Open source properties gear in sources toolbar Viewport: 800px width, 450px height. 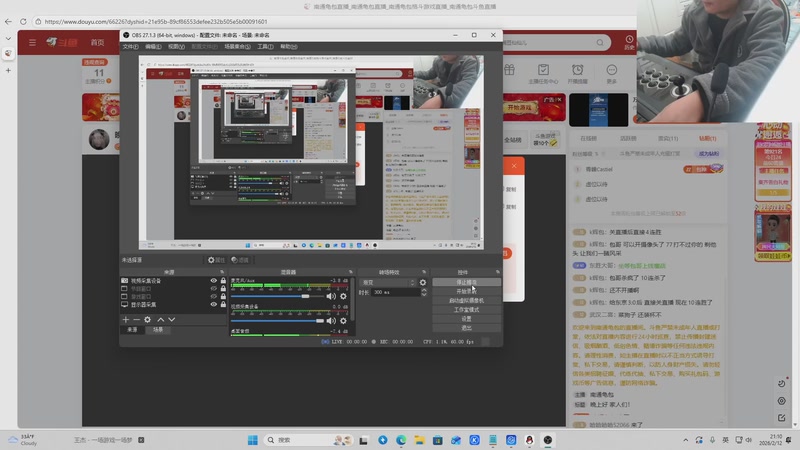pyautogui.click(x=147, y=319)
